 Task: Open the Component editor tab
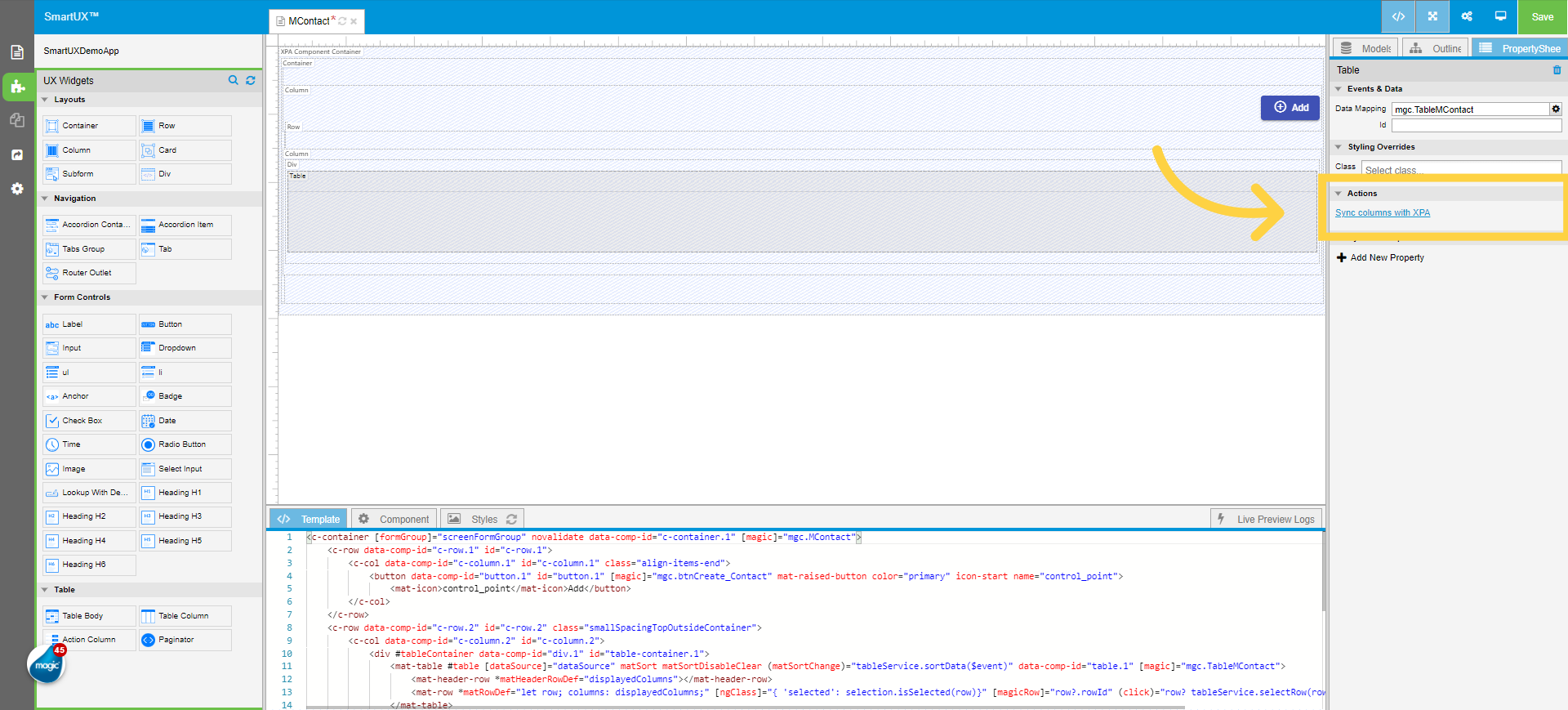pyautogui.click(x=394, y=519)
